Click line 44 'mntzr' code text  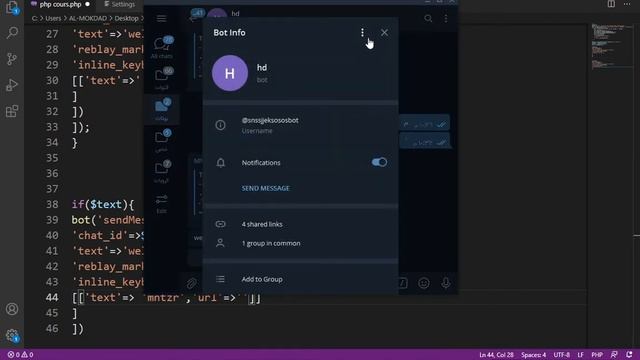point(163,298)
